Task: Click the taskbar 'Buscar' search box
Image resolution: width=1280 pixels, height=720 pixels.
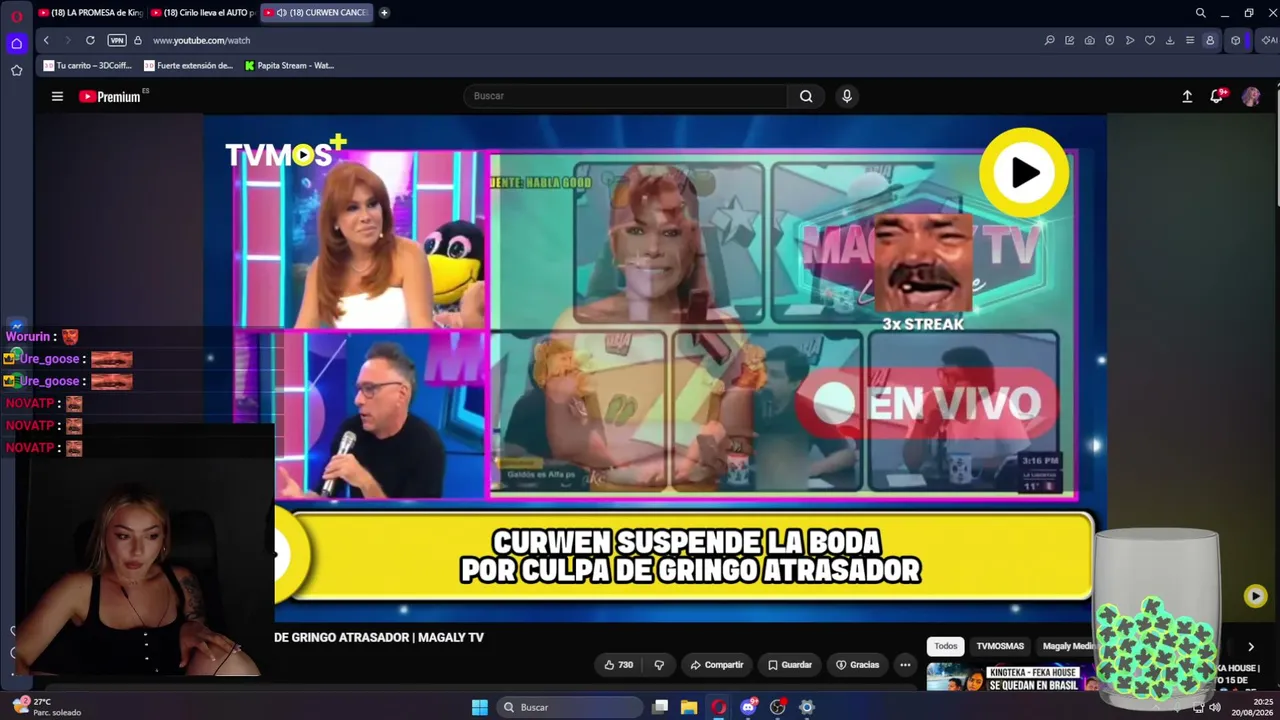Action: click(x=569, y=707)
